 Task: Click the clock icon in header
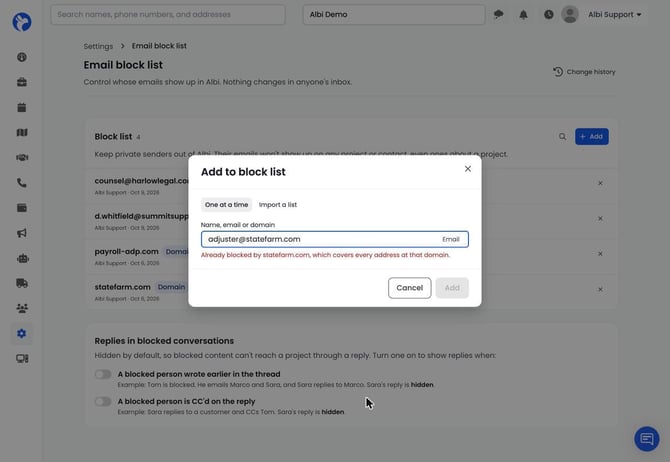click(549, 15)
